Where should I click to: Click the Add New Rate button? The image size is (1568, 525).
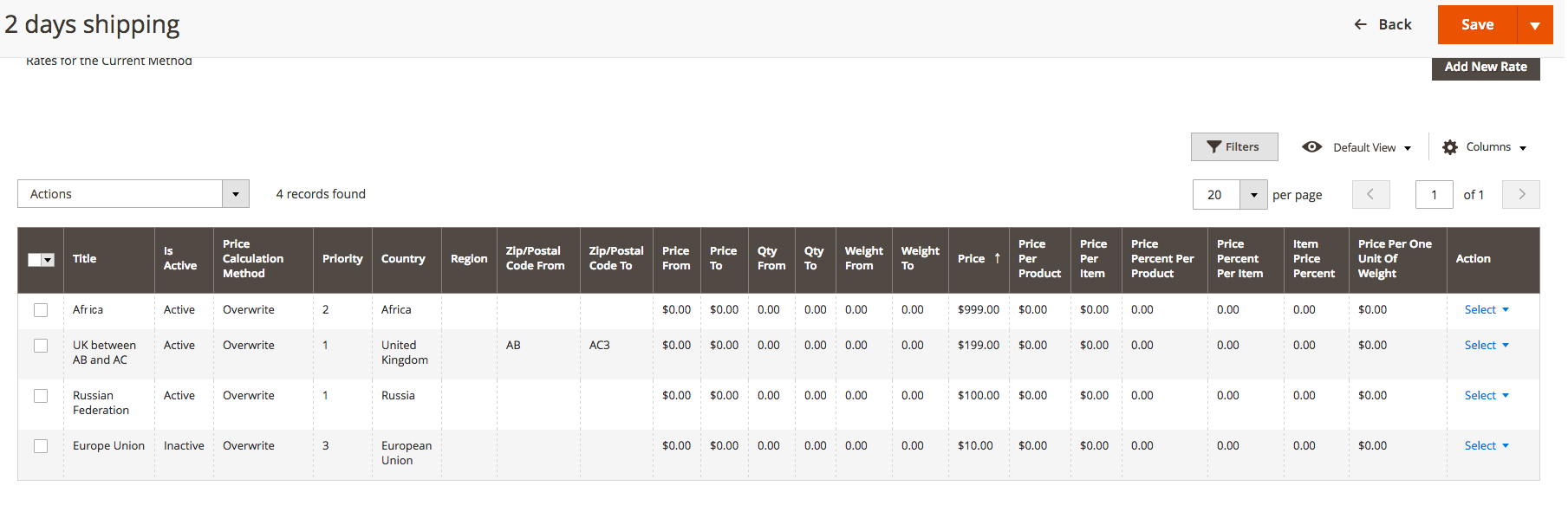click(1485, 67)
